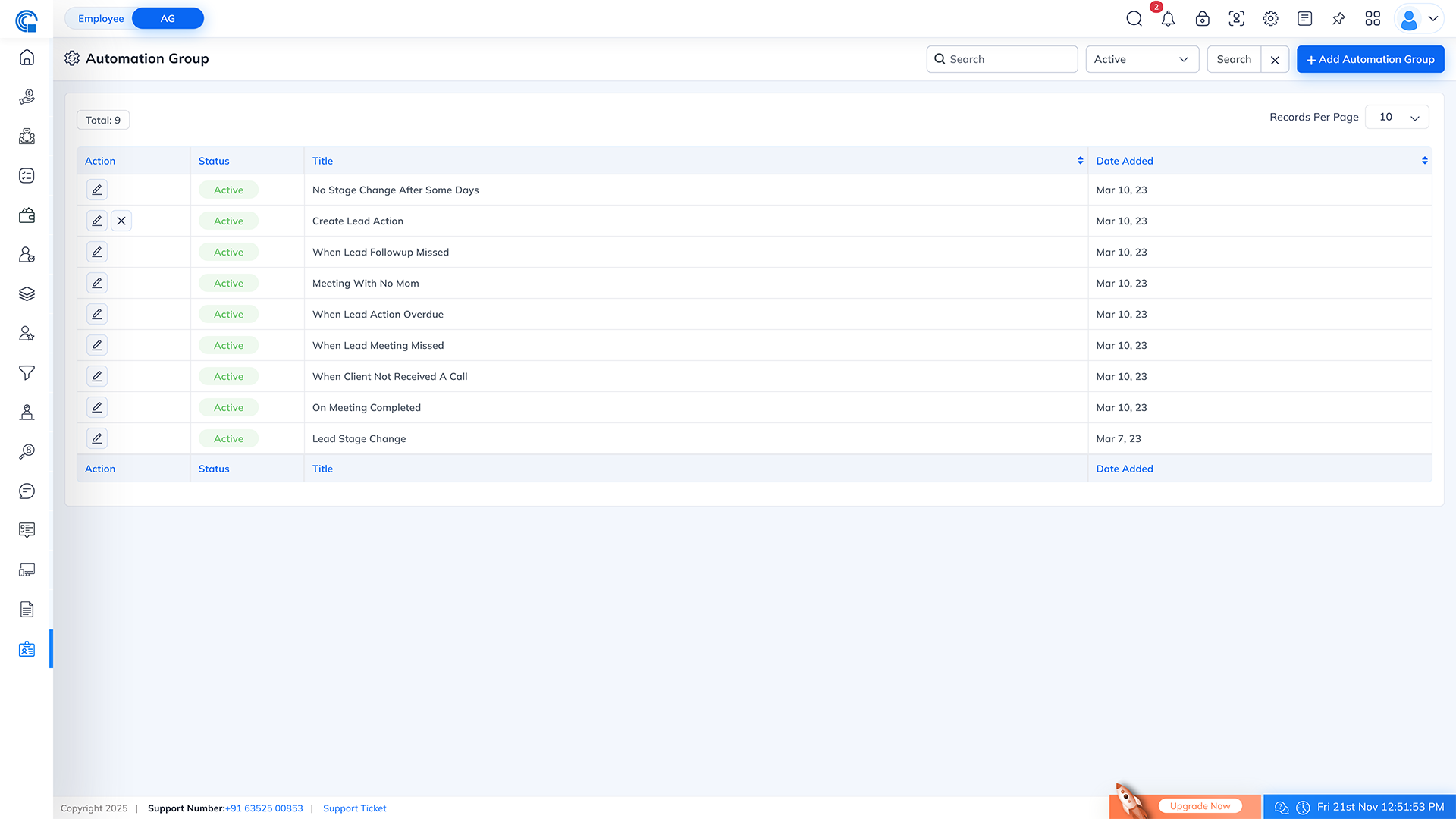Delete the Create Lead Action automation
The height and width of the screenshot is (819, 1456).
point(121,221)
